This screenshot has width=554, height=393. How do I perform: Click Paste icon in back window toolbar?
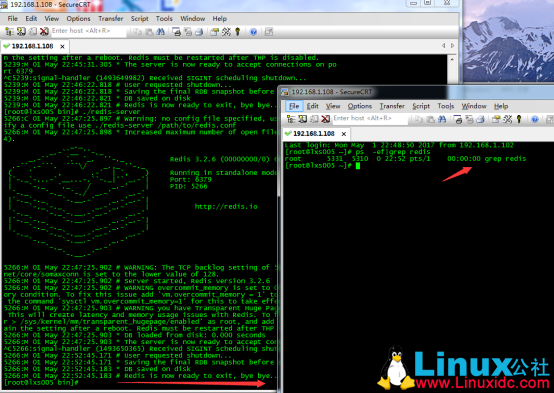click(149, 32)
